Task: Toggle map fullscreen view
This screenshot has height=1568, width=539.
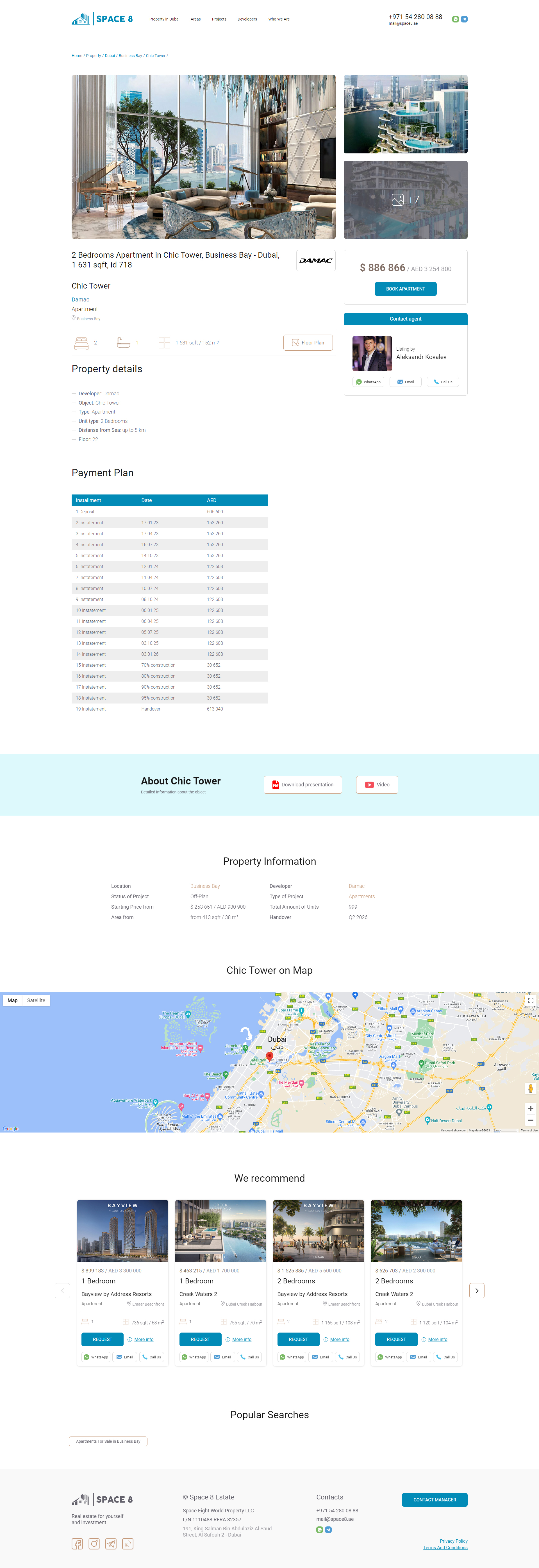Action: [x=531, y=1000]
